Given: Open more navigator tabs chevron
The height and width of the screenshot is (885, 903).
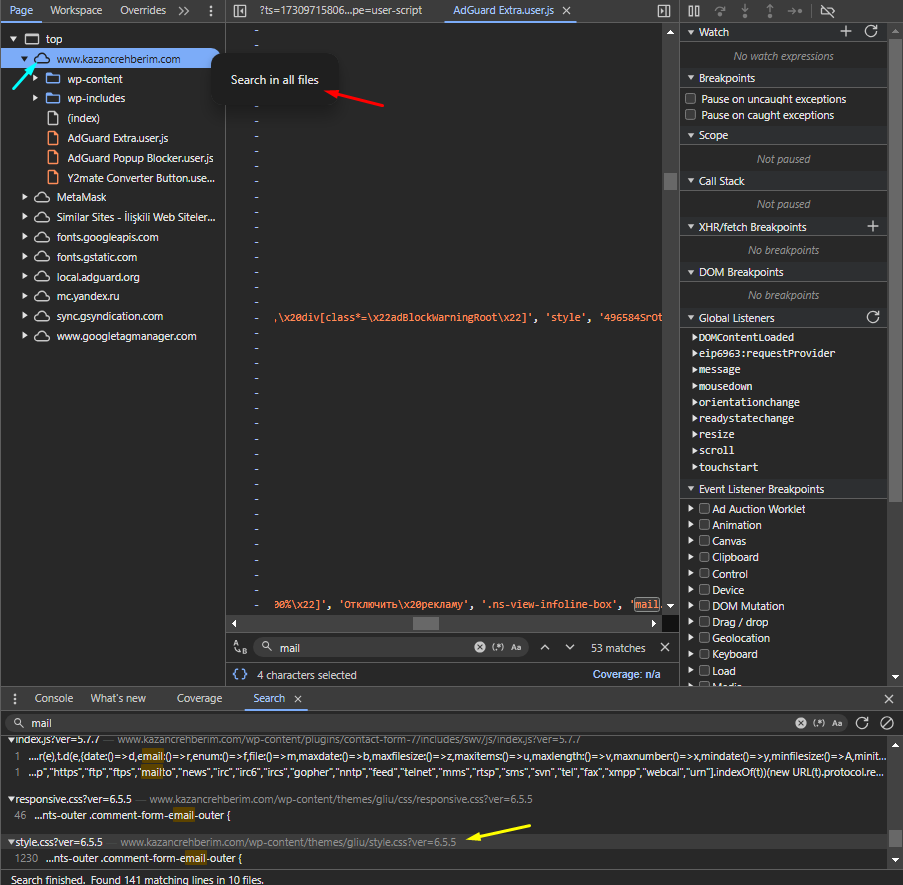Looking at the screenshot, I should (184, 11).
